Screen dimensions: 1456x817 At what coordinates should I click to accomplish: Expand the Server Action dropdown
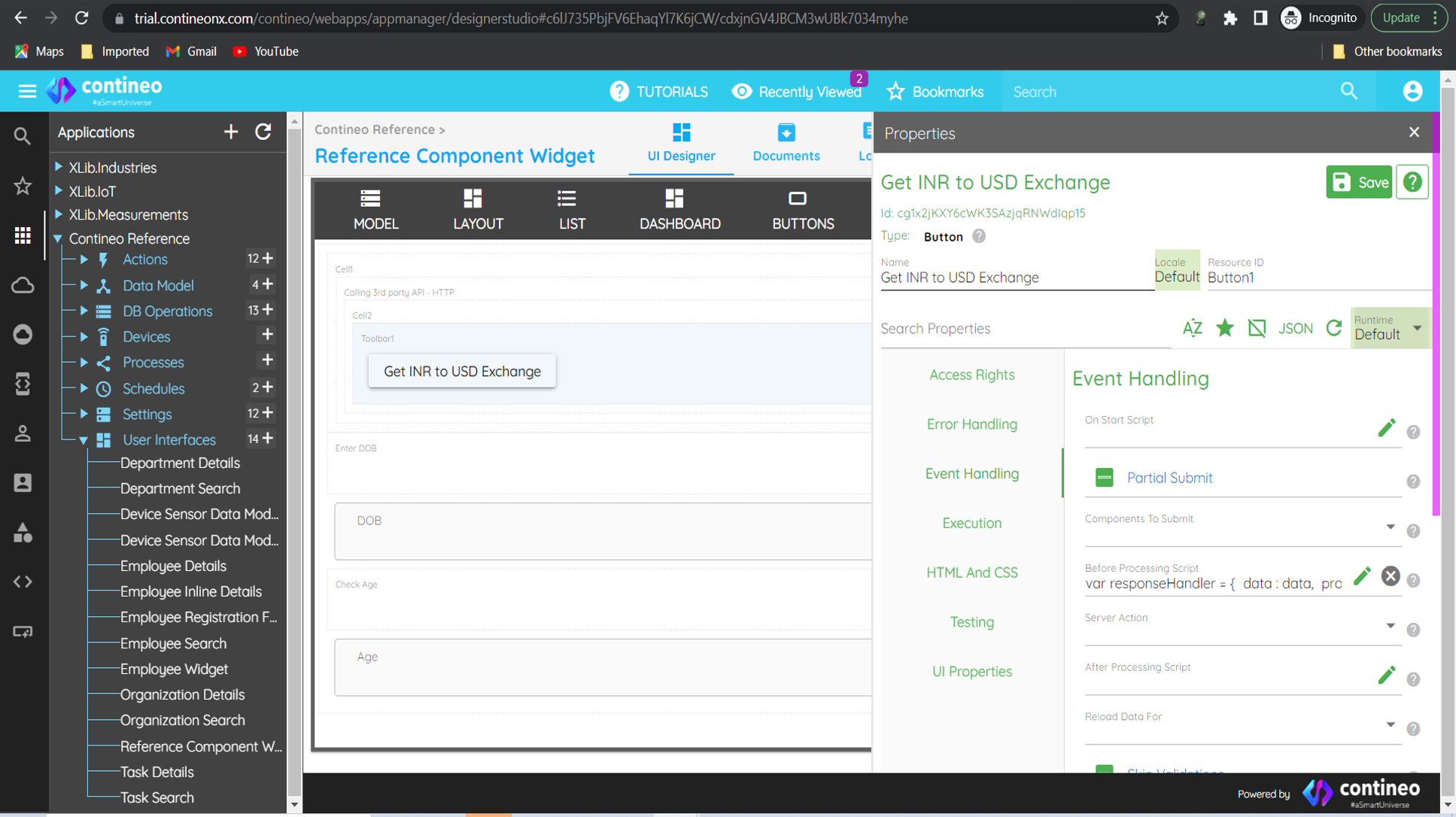pyautogui.click(x=1390, y=627)
